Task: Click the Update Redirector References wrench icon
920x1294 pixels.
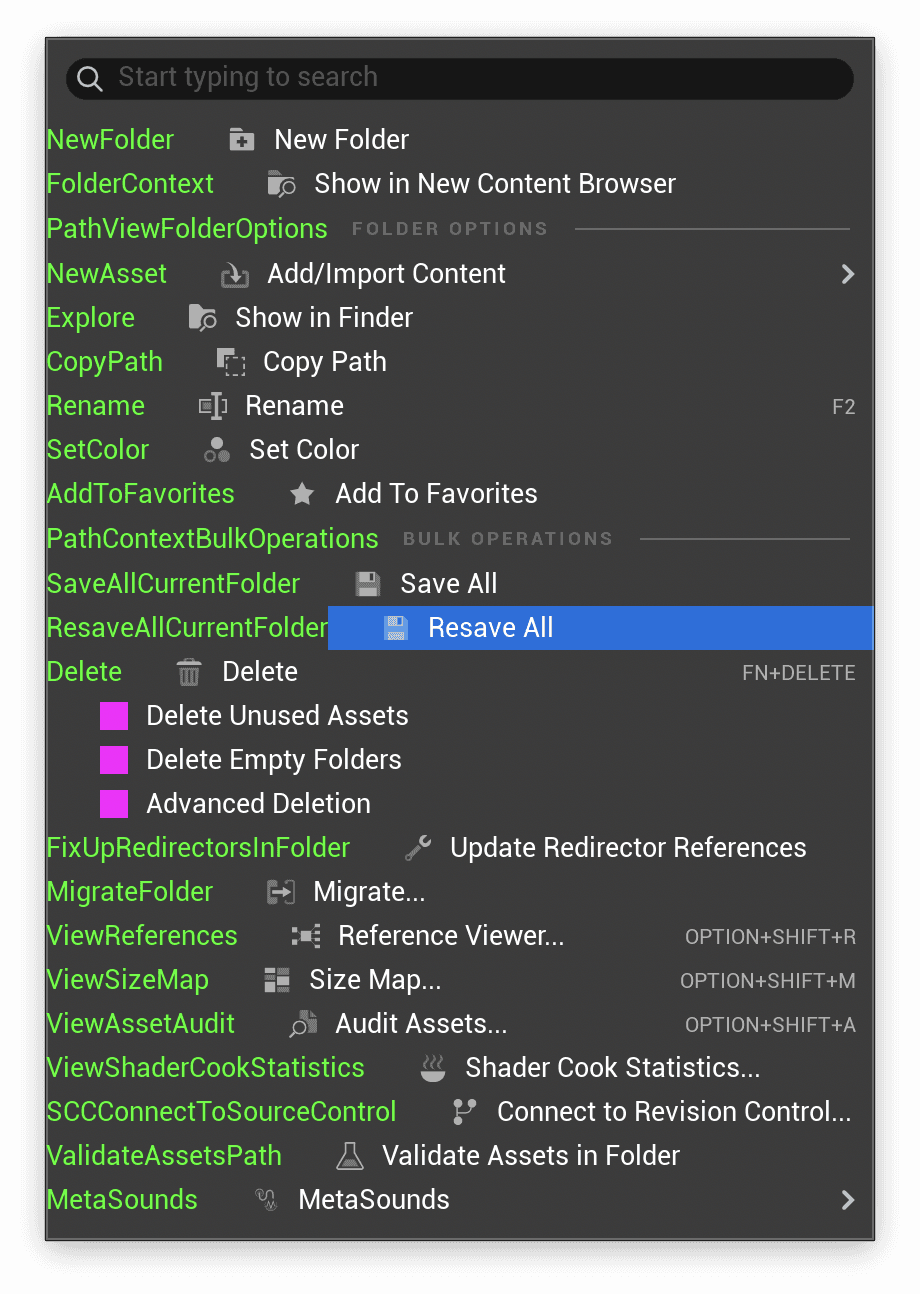Action: (x=418, y=848)
